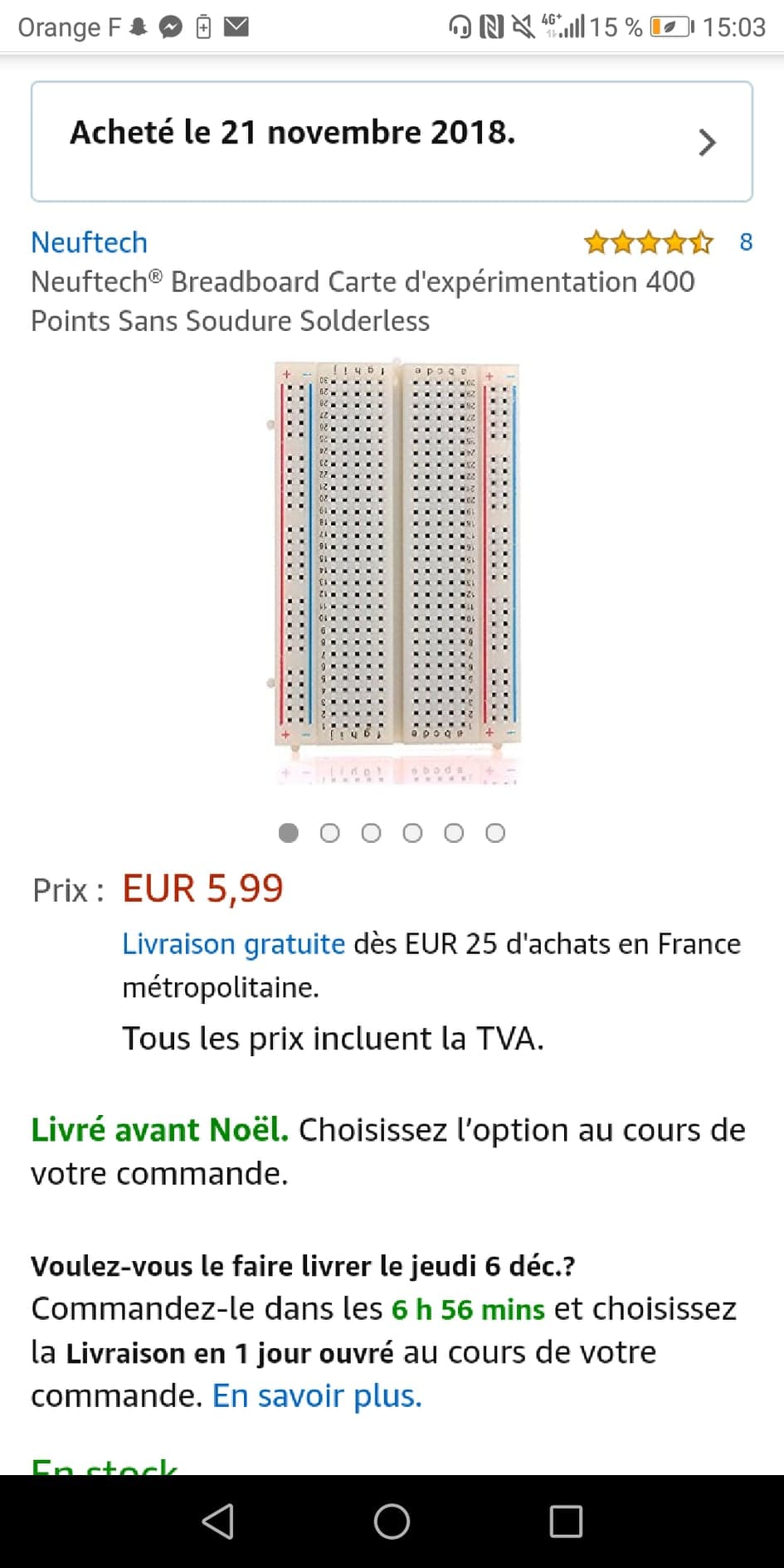Tap the battery icon in status bar

coord(671,27)
